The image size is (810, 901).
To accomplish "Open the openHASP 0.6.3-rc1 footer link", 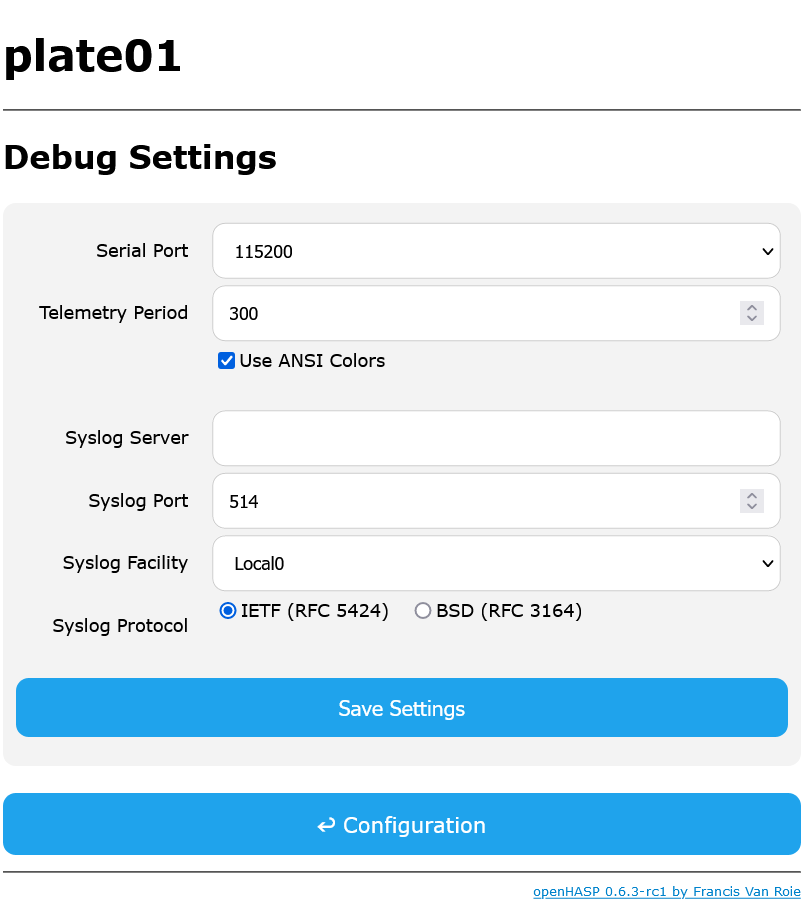I will [666, 891].
